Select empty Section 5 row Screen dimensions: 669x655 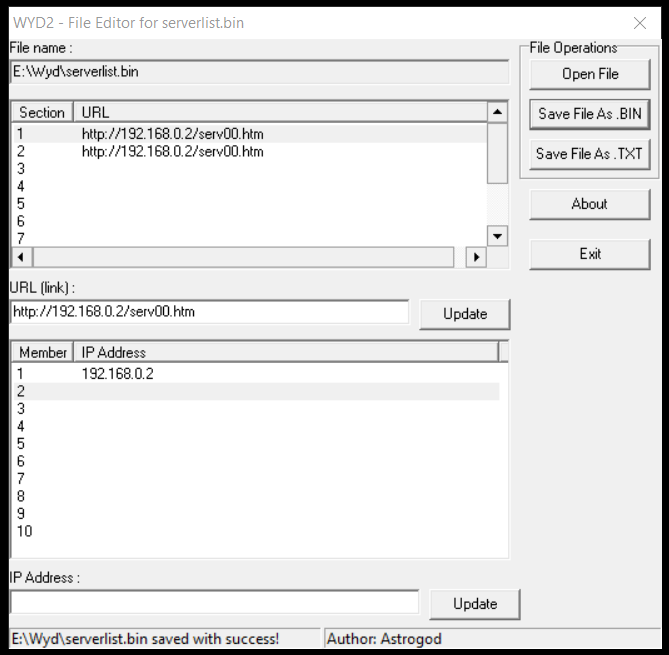coord(250,204)
